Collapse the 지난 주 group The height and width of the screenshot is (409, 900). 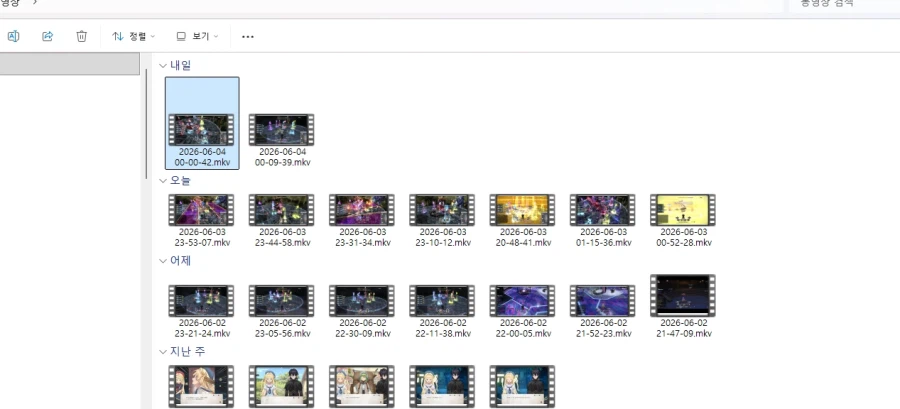[163, 352]
